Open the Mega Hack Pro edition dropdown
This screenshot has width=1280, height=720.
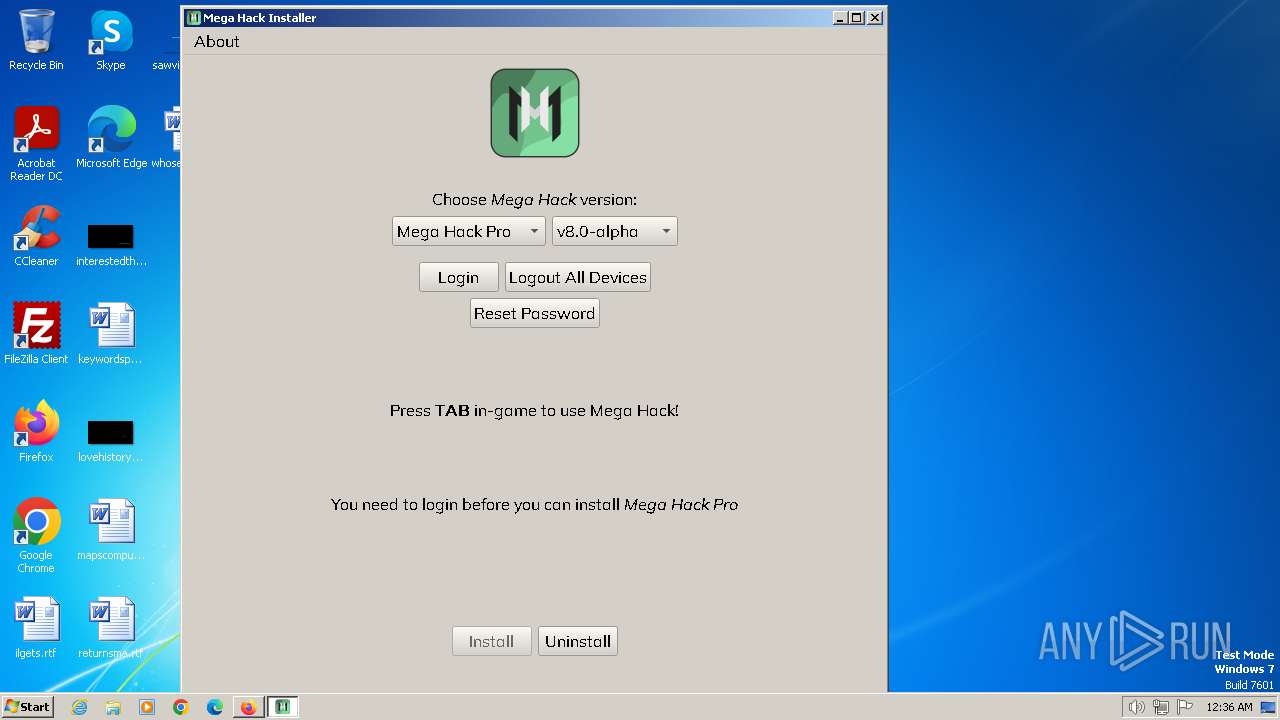coord(469,231)
